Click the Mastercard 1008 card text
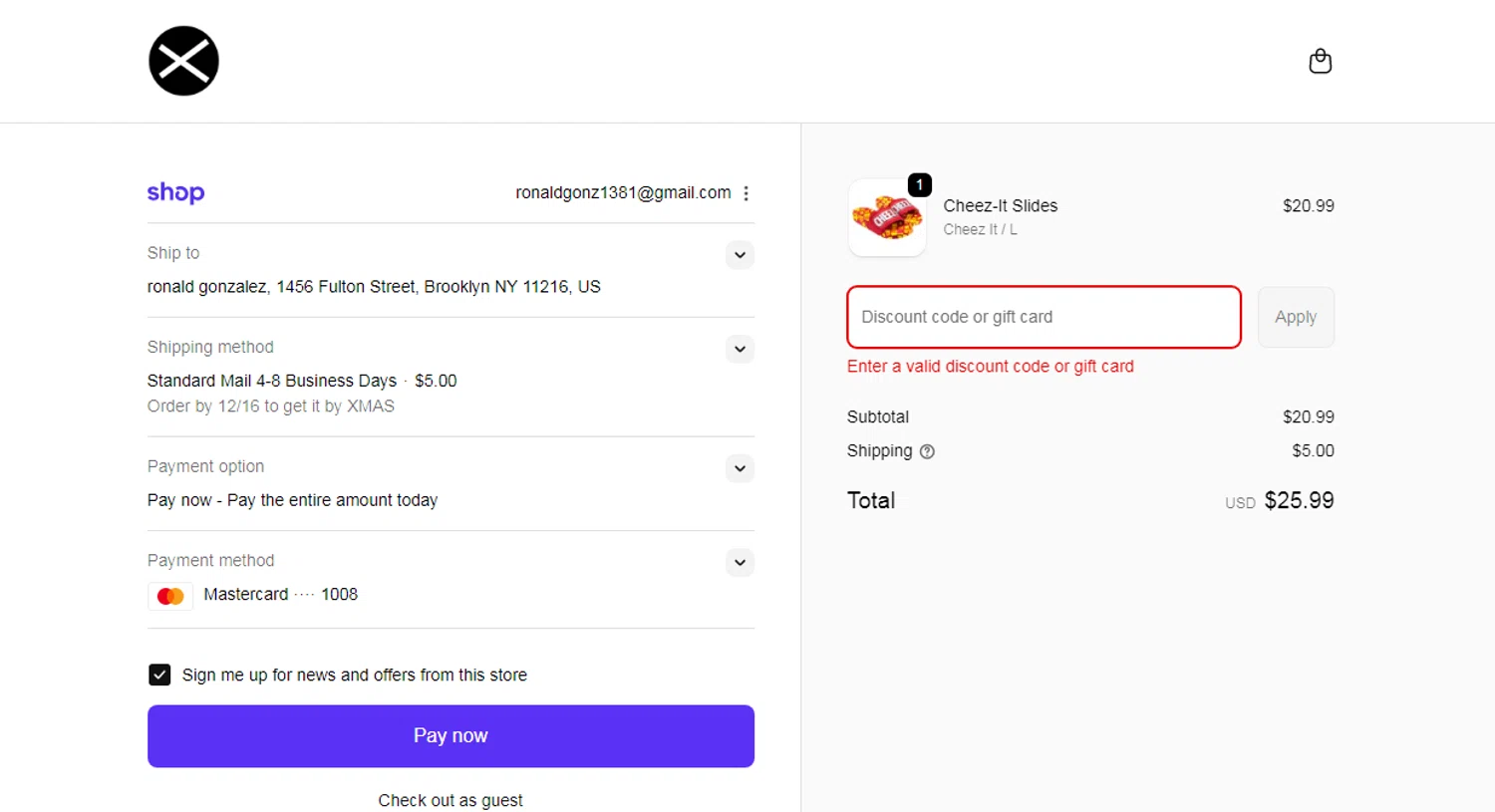Image resolution: width=1495 pixels, height=812 pixels. (x=280, y=595)
